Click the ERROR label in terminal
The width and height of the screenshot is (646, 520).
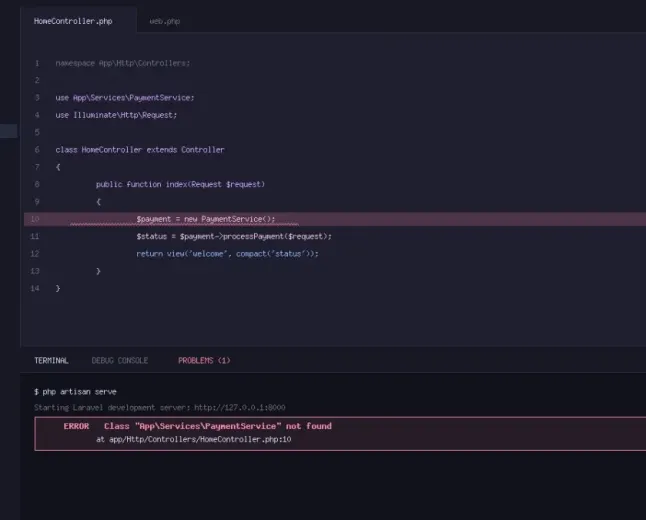76,426
